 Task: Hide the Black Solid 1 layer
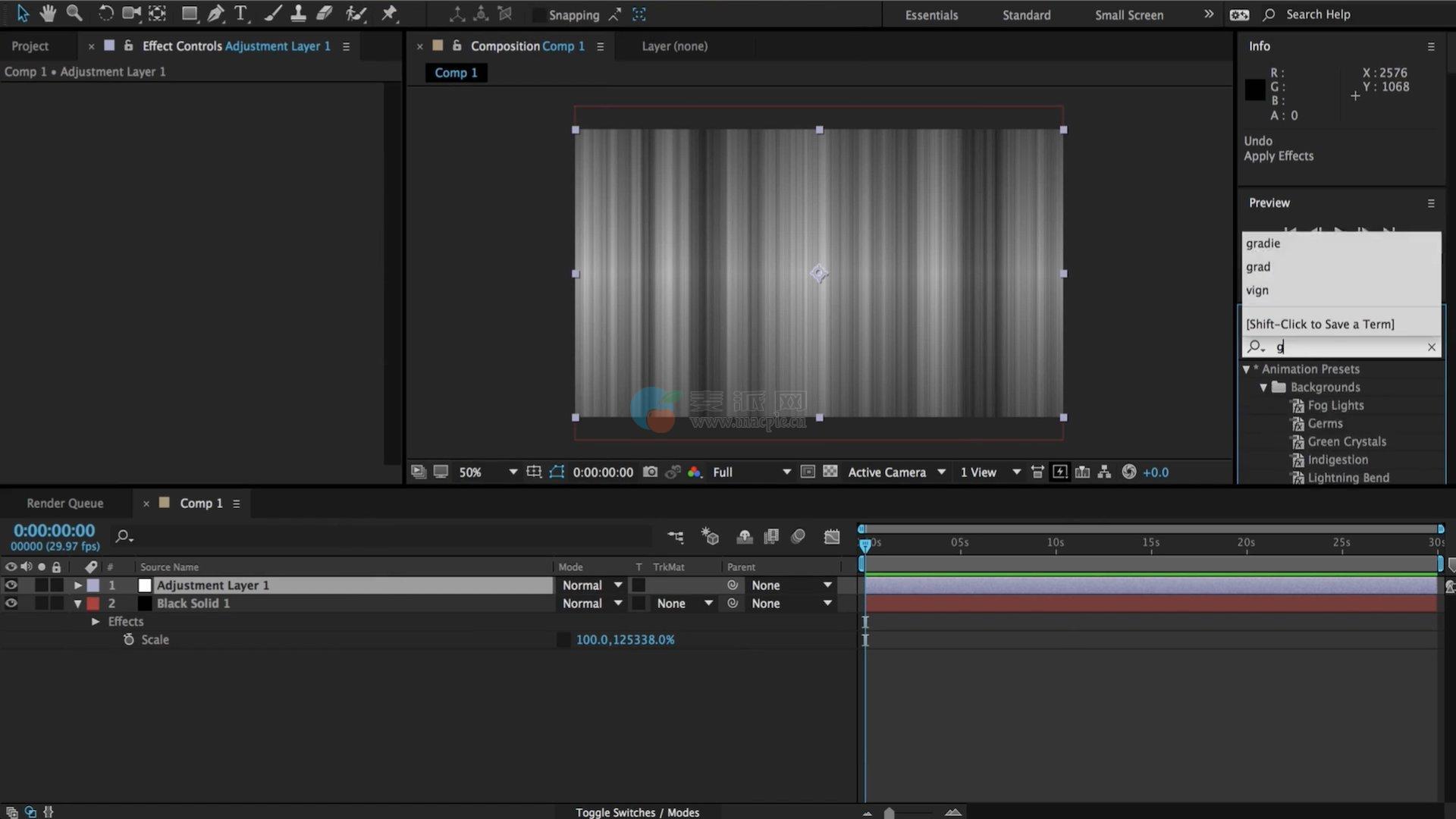[x=11, y=603]
